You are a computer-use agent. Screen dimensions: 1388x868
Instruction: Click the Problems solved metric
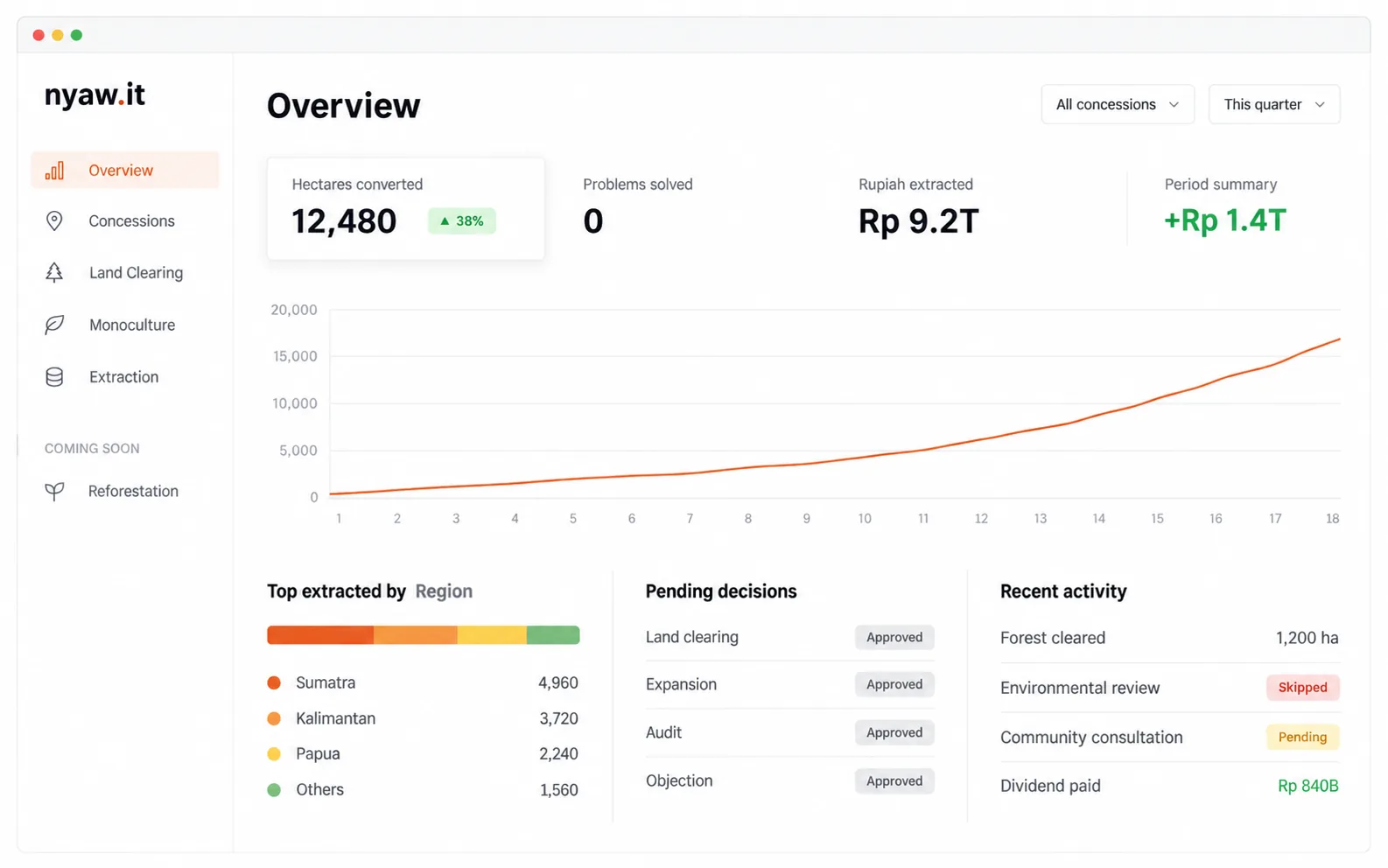[x=638, y=208]
